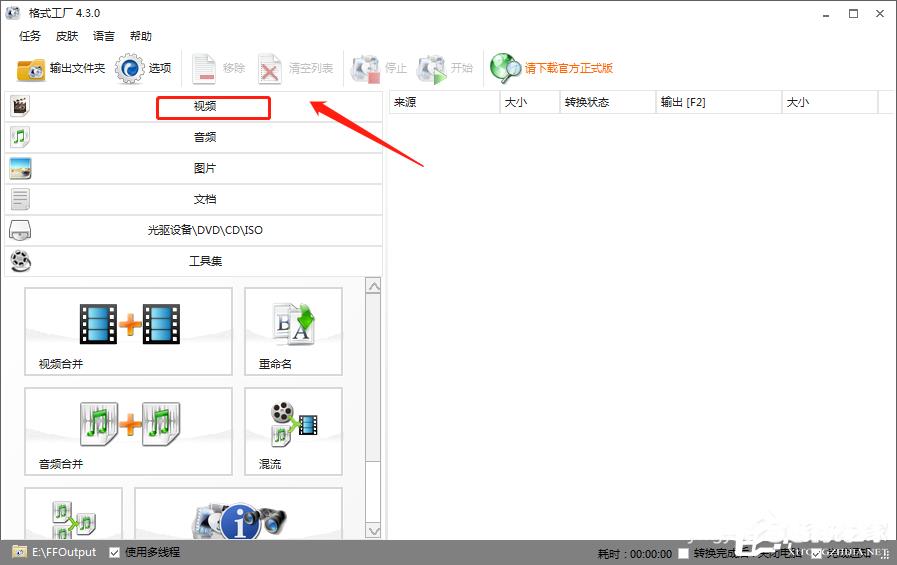
Task: Click the 耗时 : 00:00:00 elapsed time text
Action: click(x=634, y=554)
